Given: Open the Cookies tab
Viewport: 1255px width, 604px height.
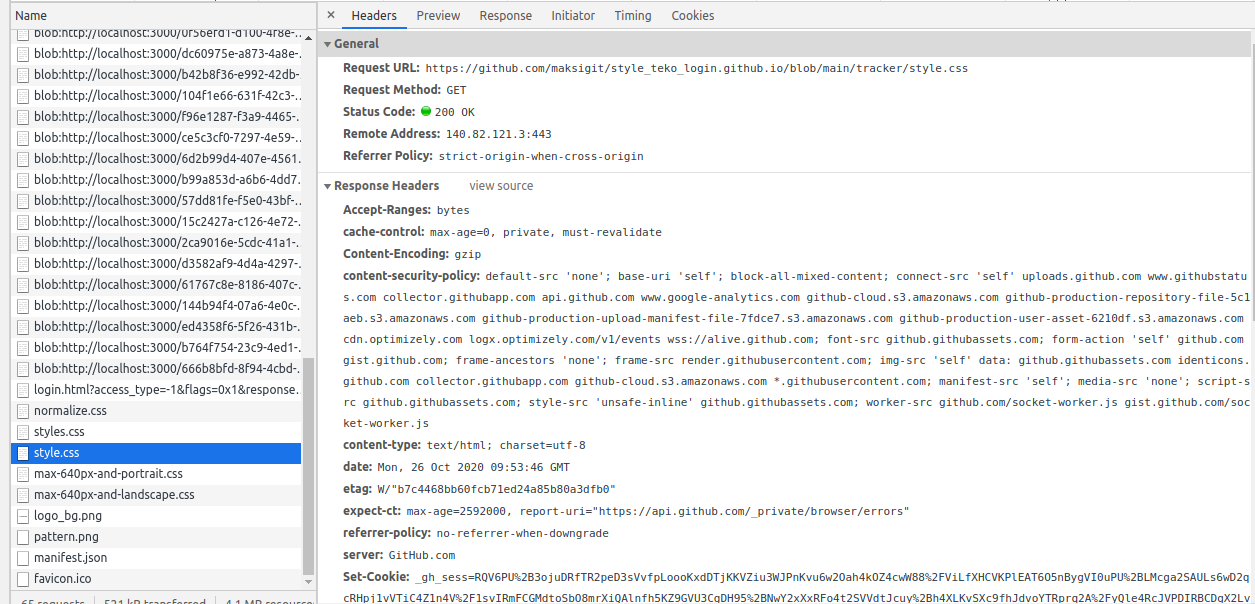Looking at the screenshot, I should [693, 15].
